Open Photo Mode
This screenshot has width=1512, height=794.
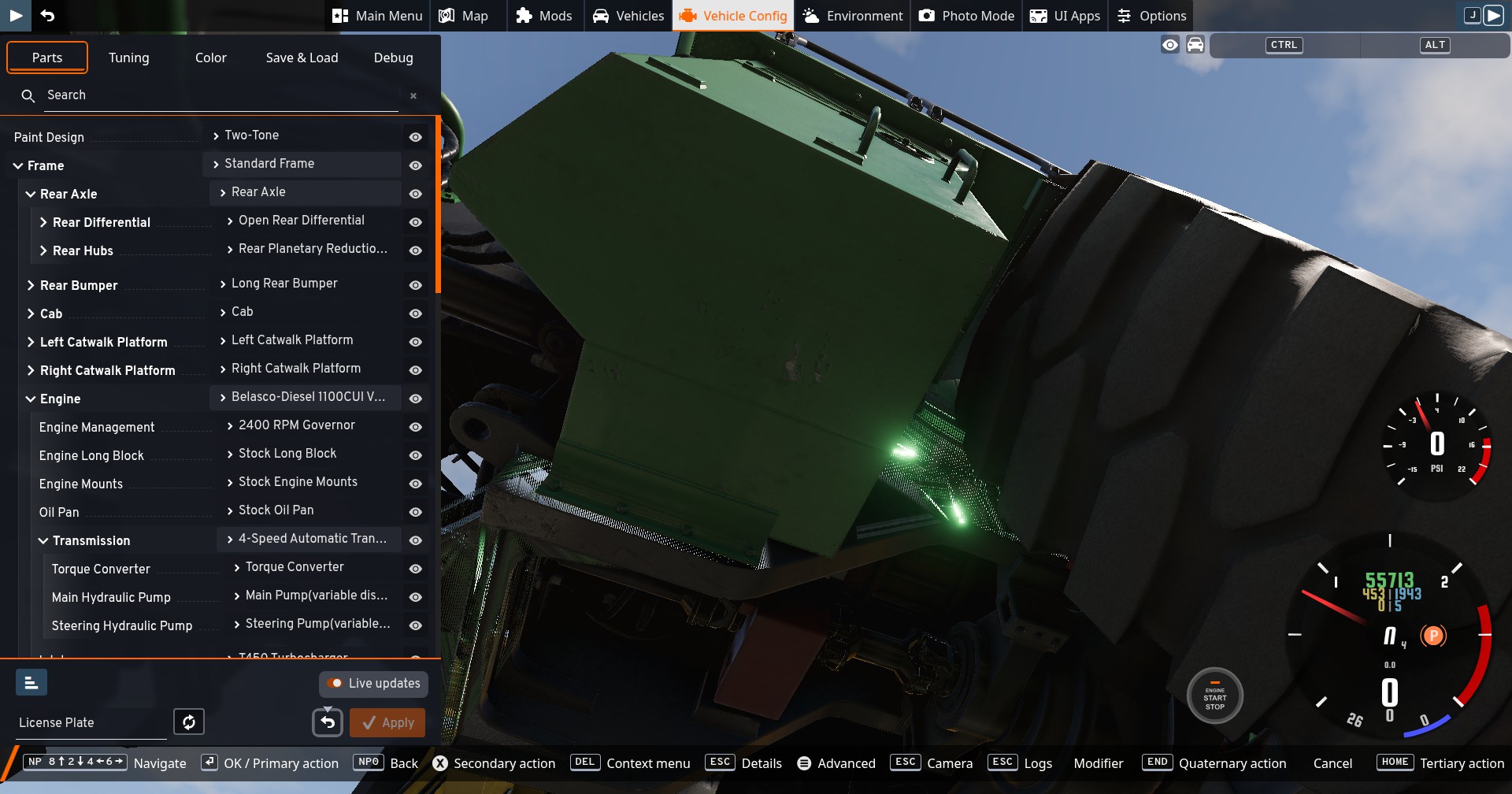[x=966, y=16]
